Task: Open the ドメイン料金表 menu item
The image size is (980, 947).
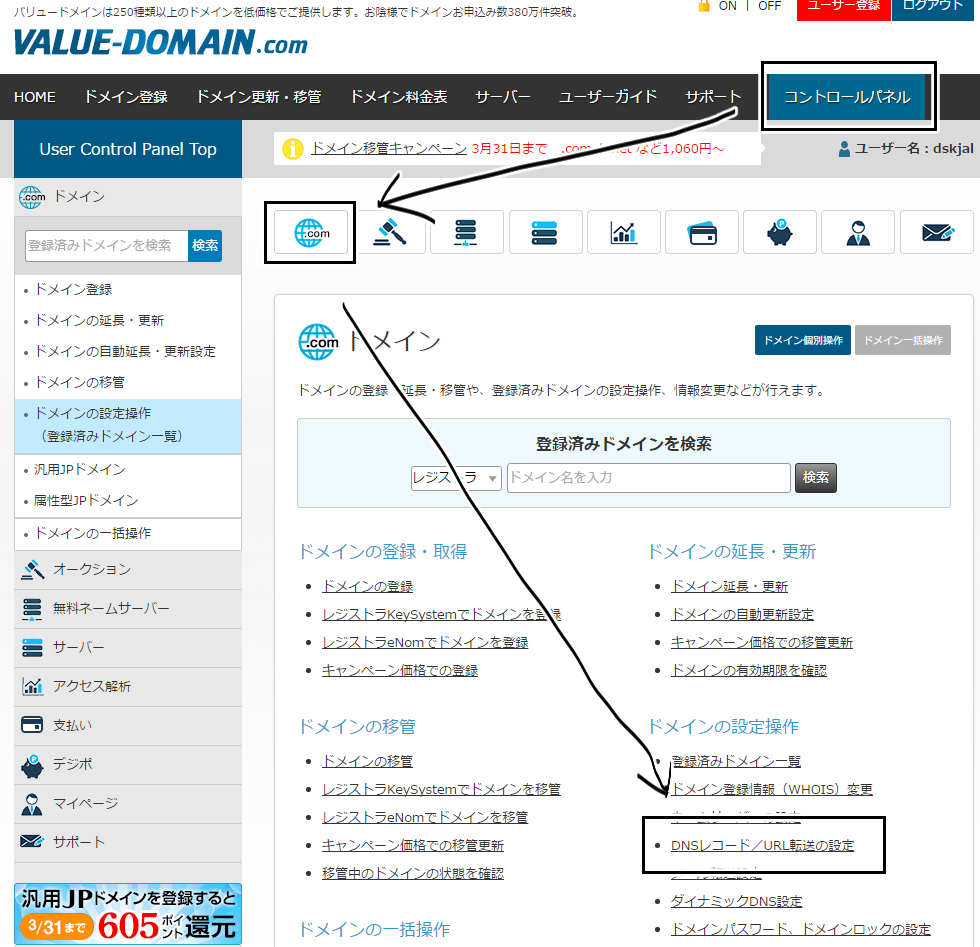Action: pyautogui.click(x=399, y=97)
